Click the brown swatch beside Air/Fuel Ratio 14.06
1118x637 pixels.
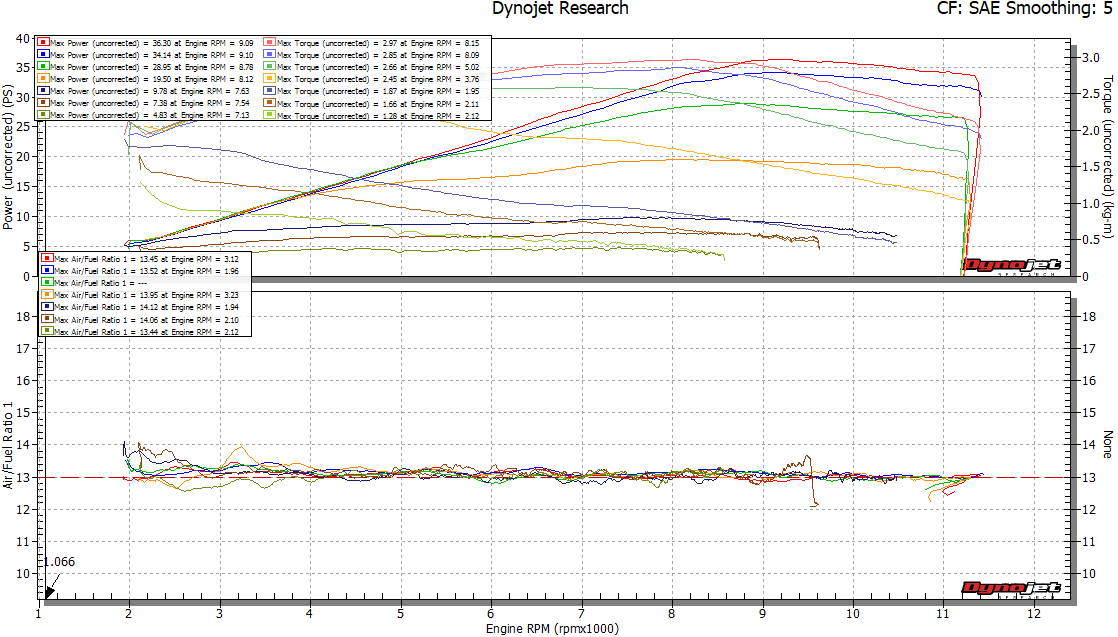point(47,320)
